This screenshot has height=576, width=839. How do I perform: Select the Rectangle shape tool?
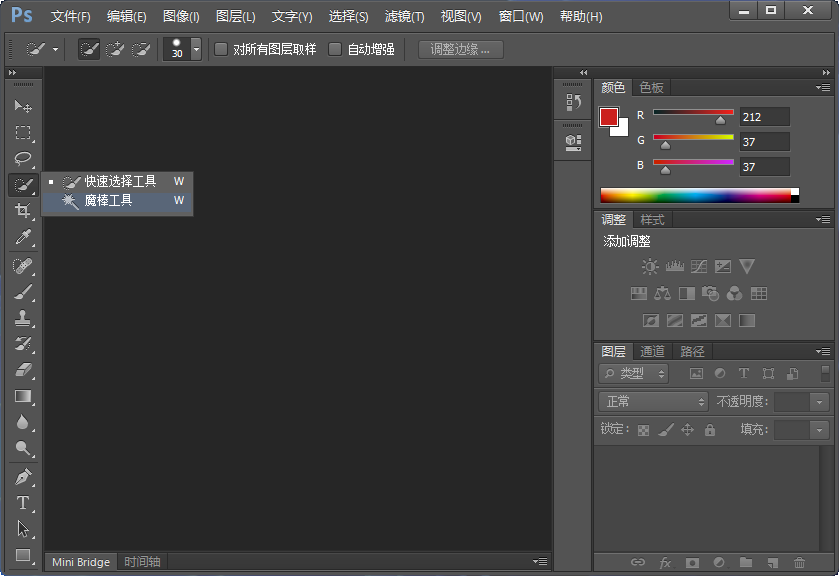(x=23, y=555)
